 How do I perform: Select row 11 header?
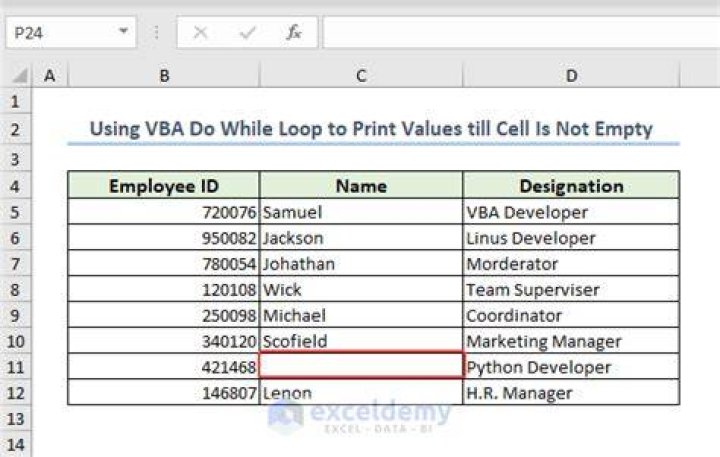pos(16,367)
